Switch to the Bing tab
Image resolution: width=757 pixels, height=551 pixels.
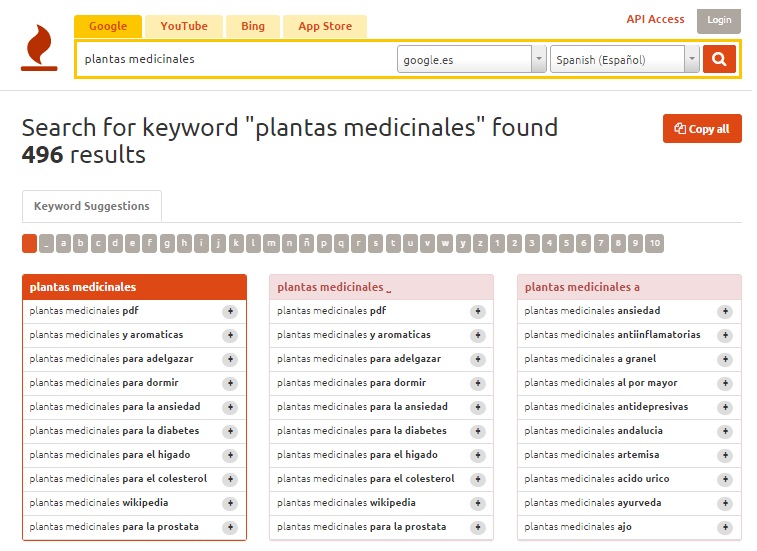click(x=254, y=27)
